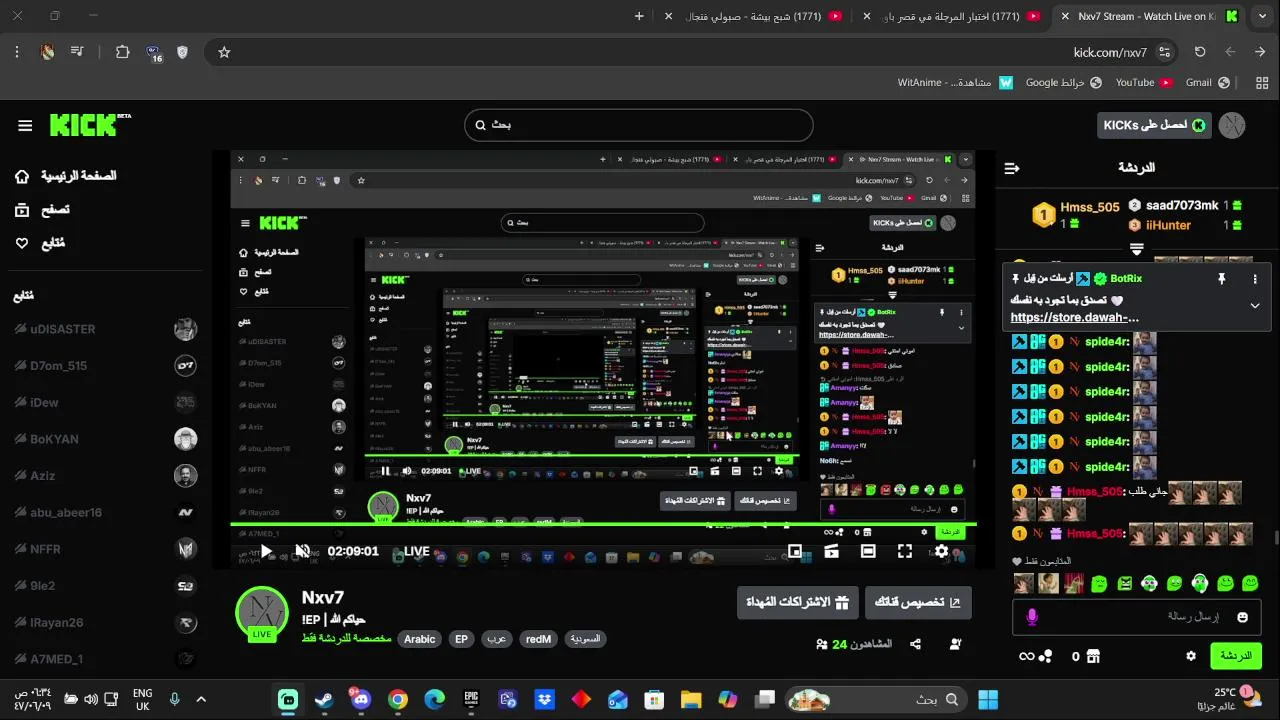Image resolution: width=1280 pixels, height=720 pixels.
Task: Share the Nxv7 stream
Action: [915, 644]
